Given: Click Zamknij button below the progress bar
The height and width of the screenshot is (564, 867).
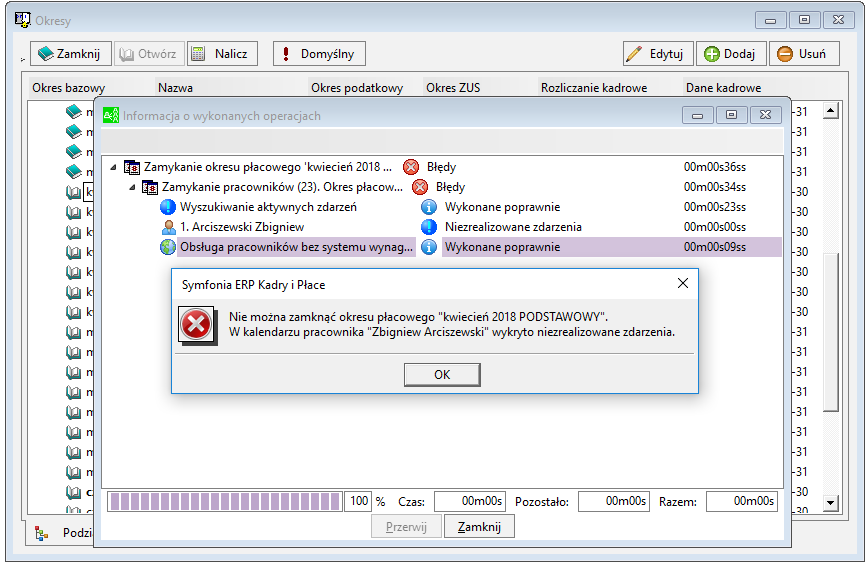Looking at the screenshot, I should 479,526.
